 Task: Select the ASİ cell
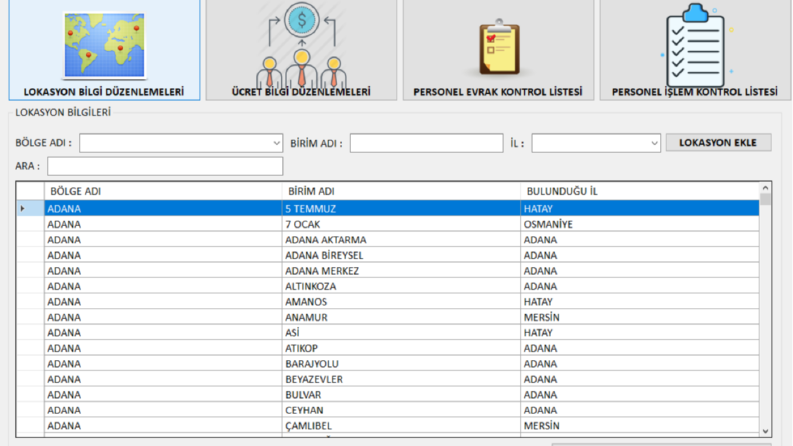point(401,333)
